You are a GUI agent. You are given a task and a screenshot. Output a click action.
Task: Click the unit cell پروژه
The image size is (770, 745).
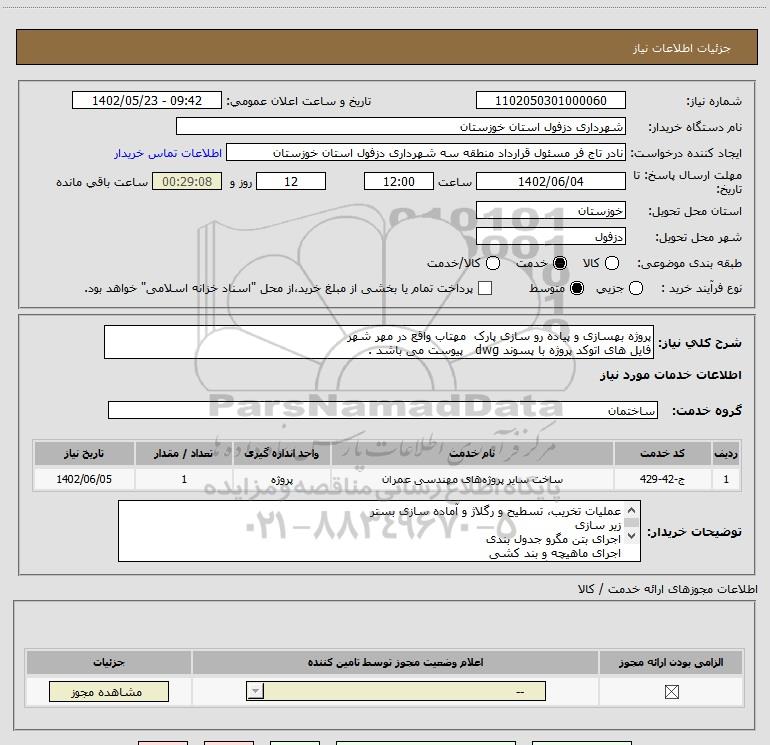282,479
